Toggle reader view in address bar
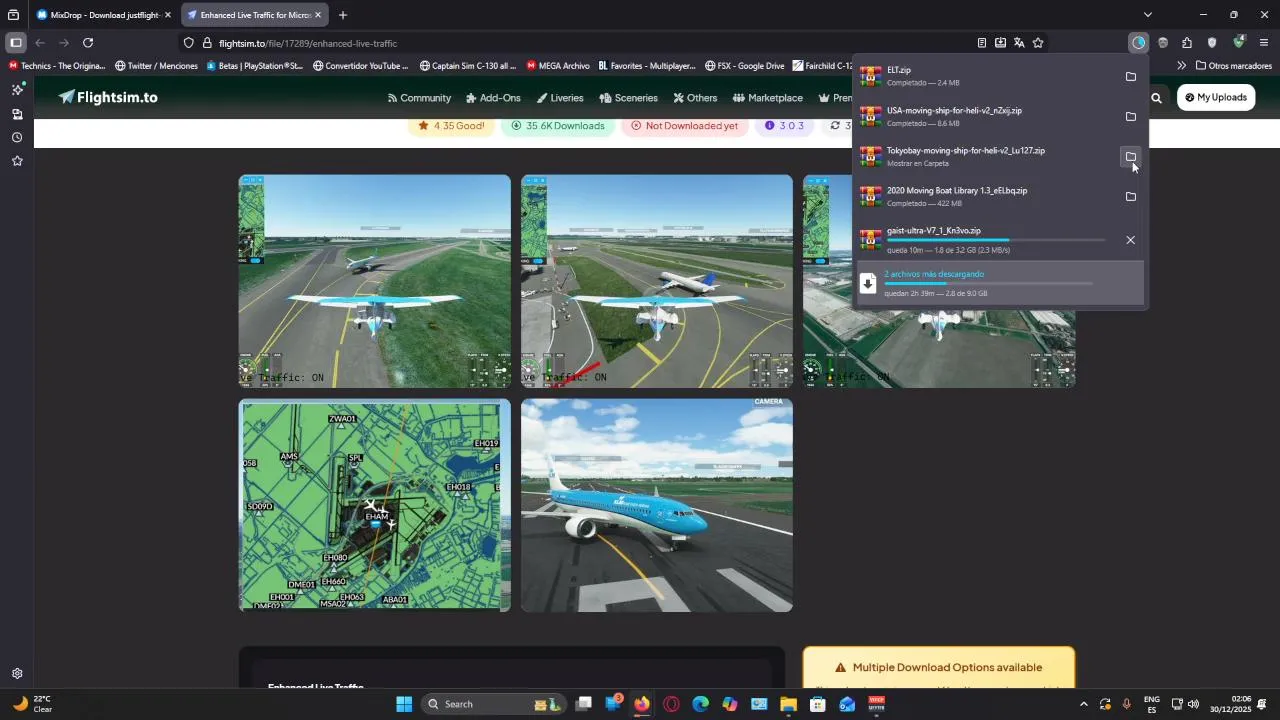 pyautogui.click(x=982, y=43)
